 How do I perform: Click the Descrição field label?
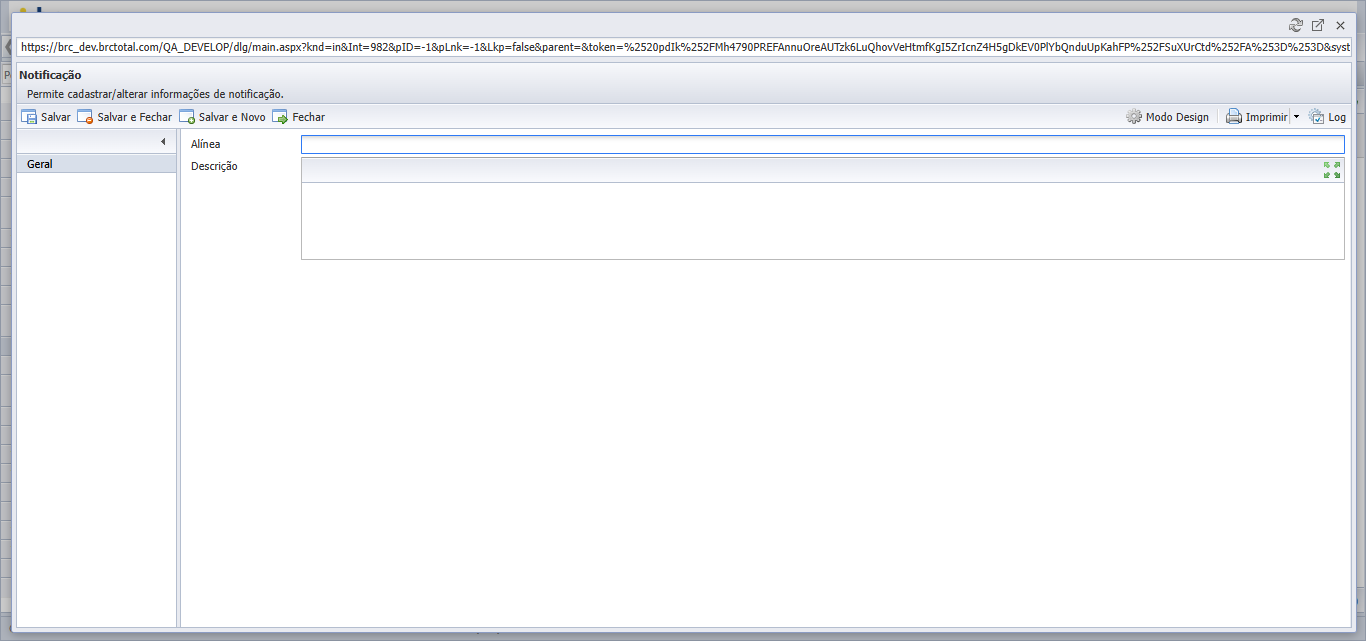point(214,166)
